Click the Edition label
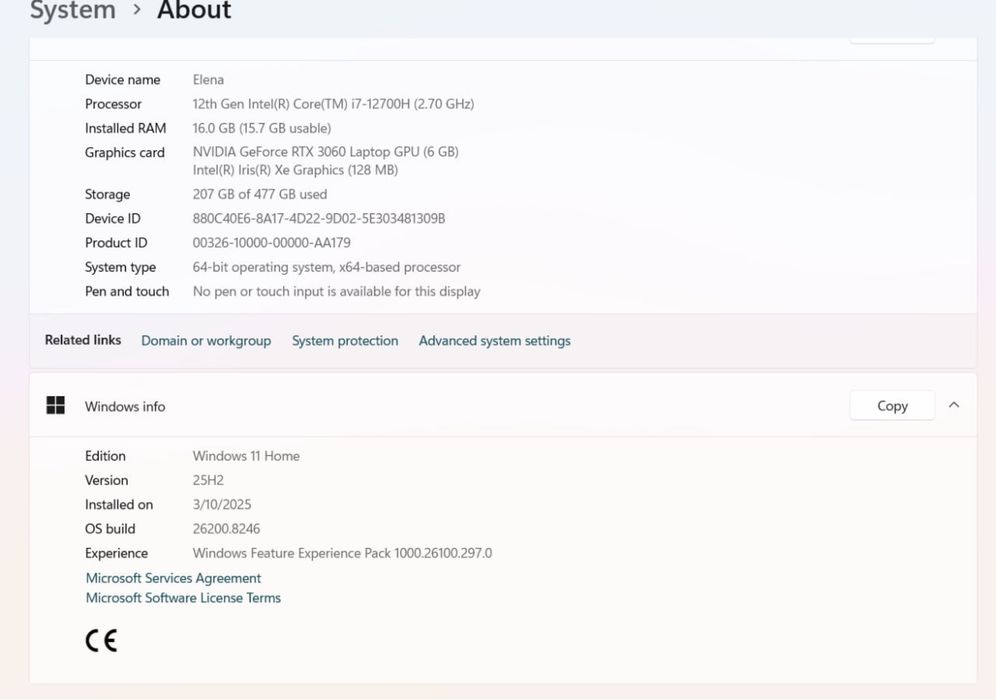Image resolution: width=996 pixels, height=700 pixels. tap(105, 455)
